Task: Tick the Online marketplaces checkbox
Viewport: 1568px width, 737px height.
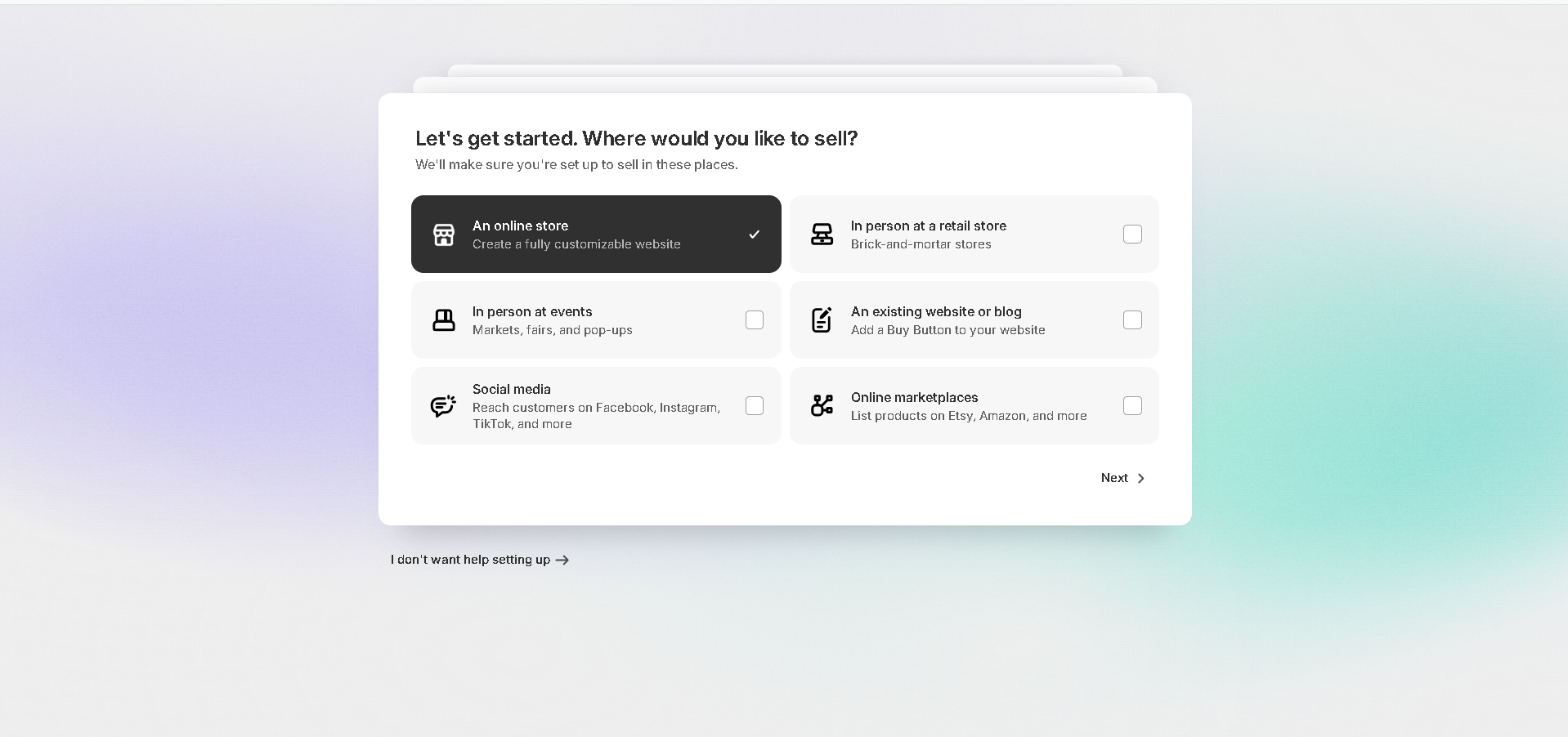Action: [x=1132, y=406]
